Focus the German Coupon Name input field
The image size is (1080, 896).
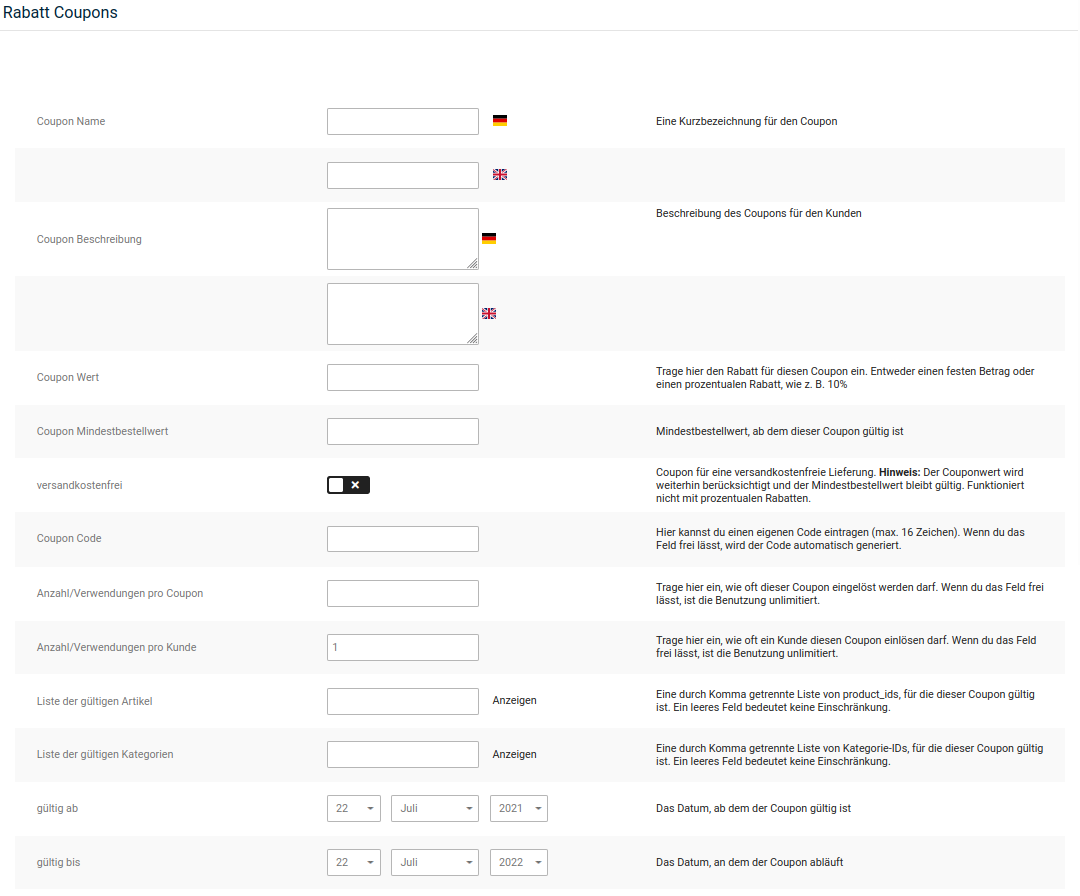(x=403, y=121)
